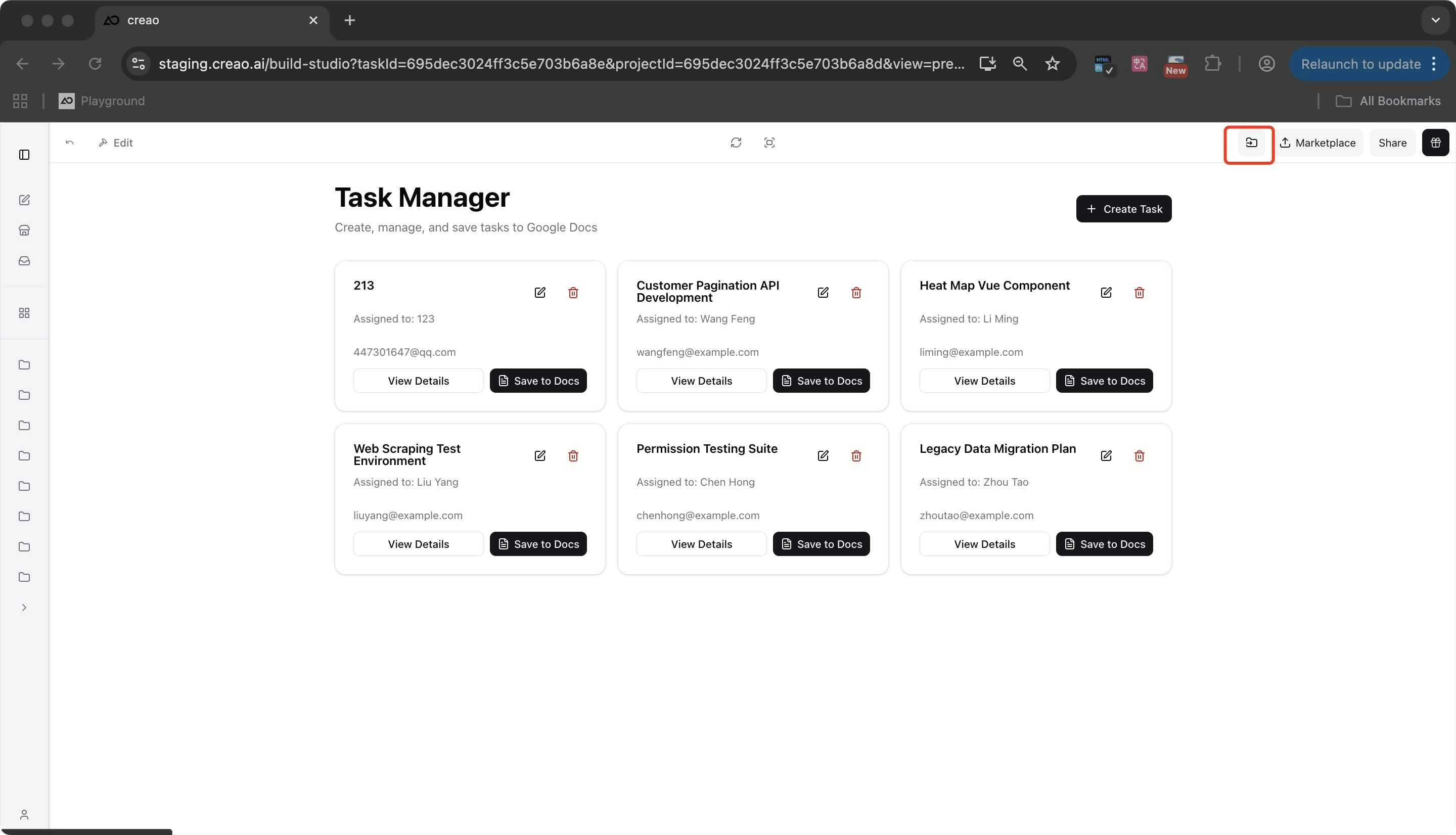
Task: Open Chrome tab search dropdown arrow
Action: coord(1435,21)
